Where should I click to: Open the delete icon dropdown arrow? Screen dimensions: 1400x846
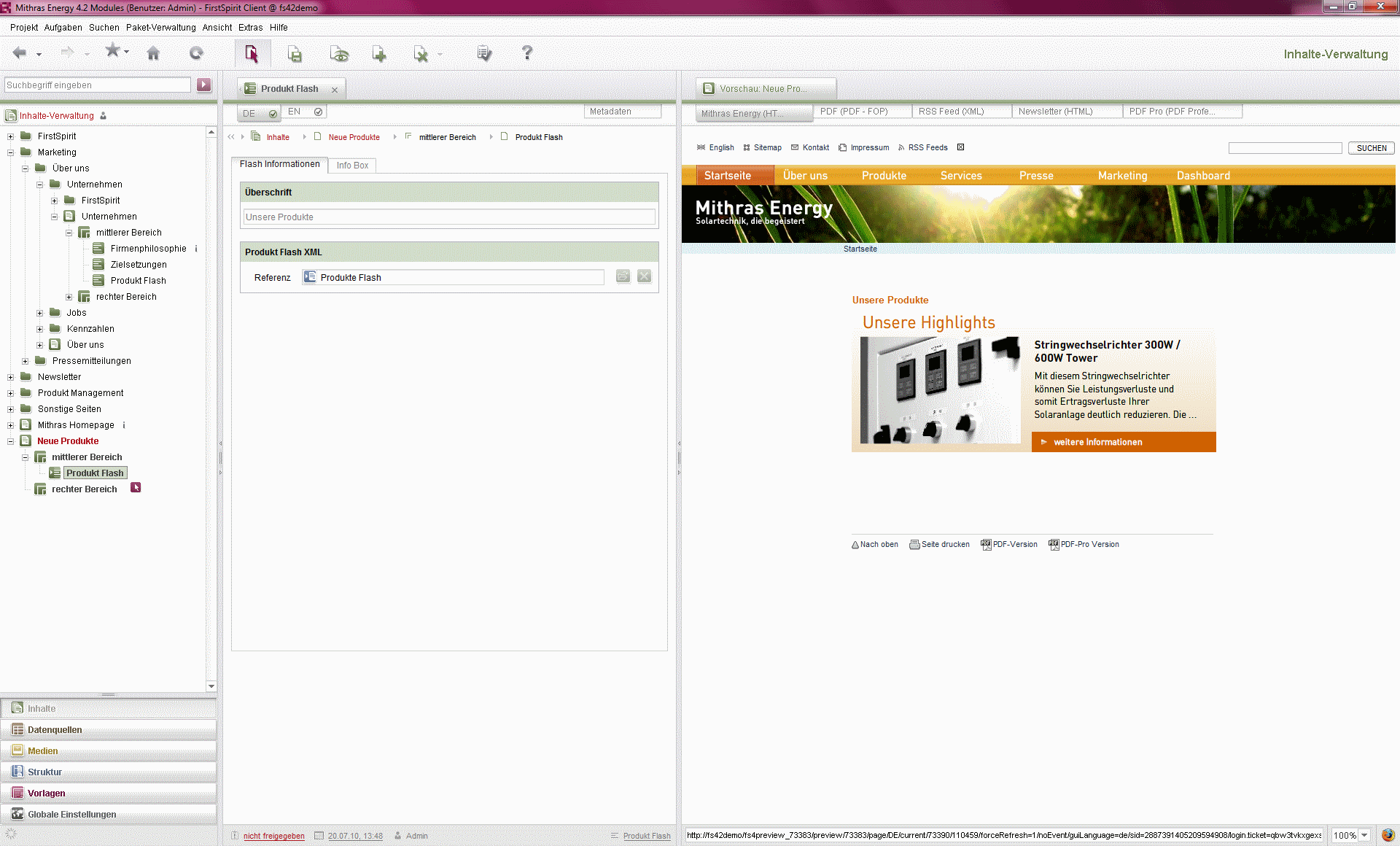click(440, 54)
